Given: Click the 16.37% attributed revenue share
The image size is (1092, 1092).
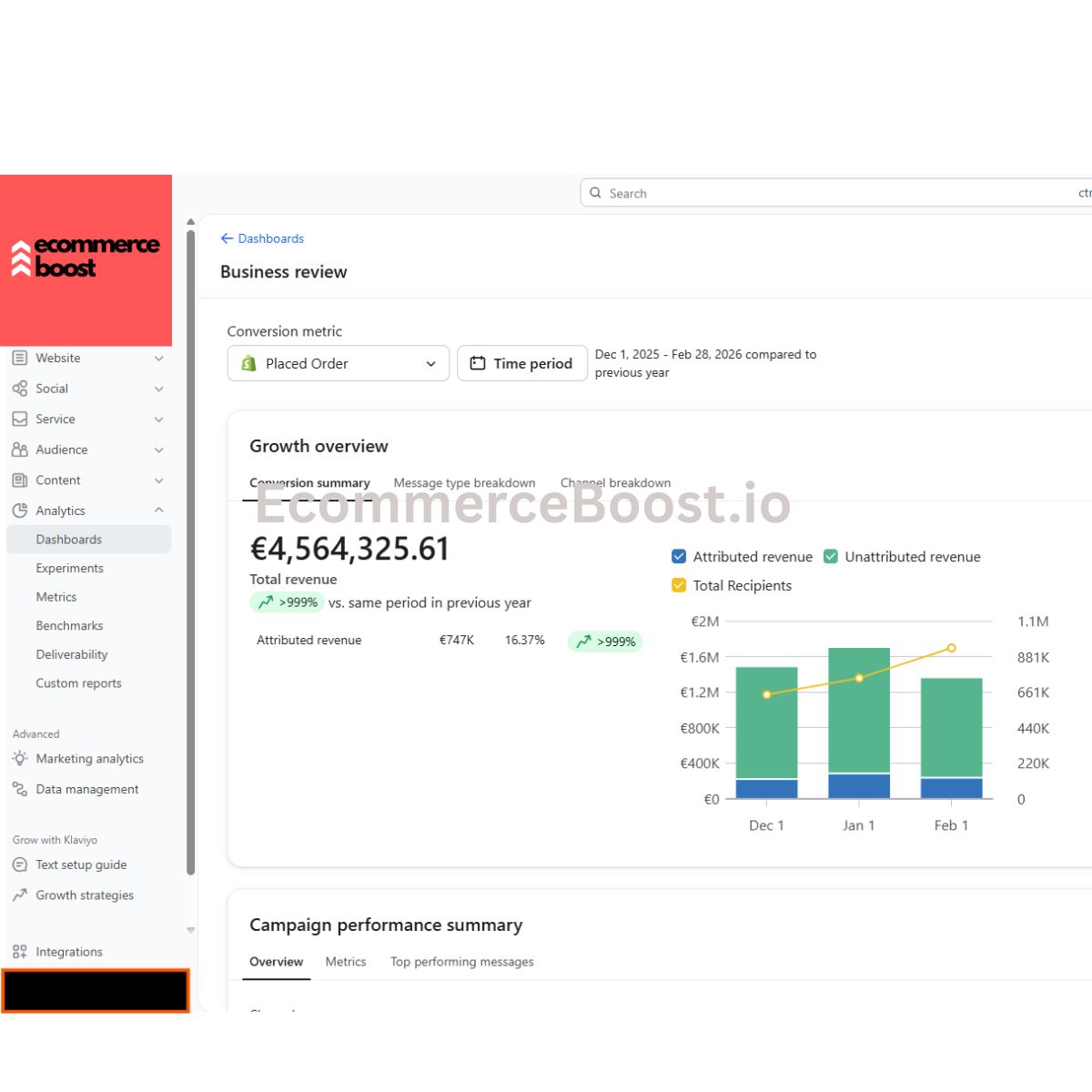Looking at the screenshot, I should click(x=525, y=640).
